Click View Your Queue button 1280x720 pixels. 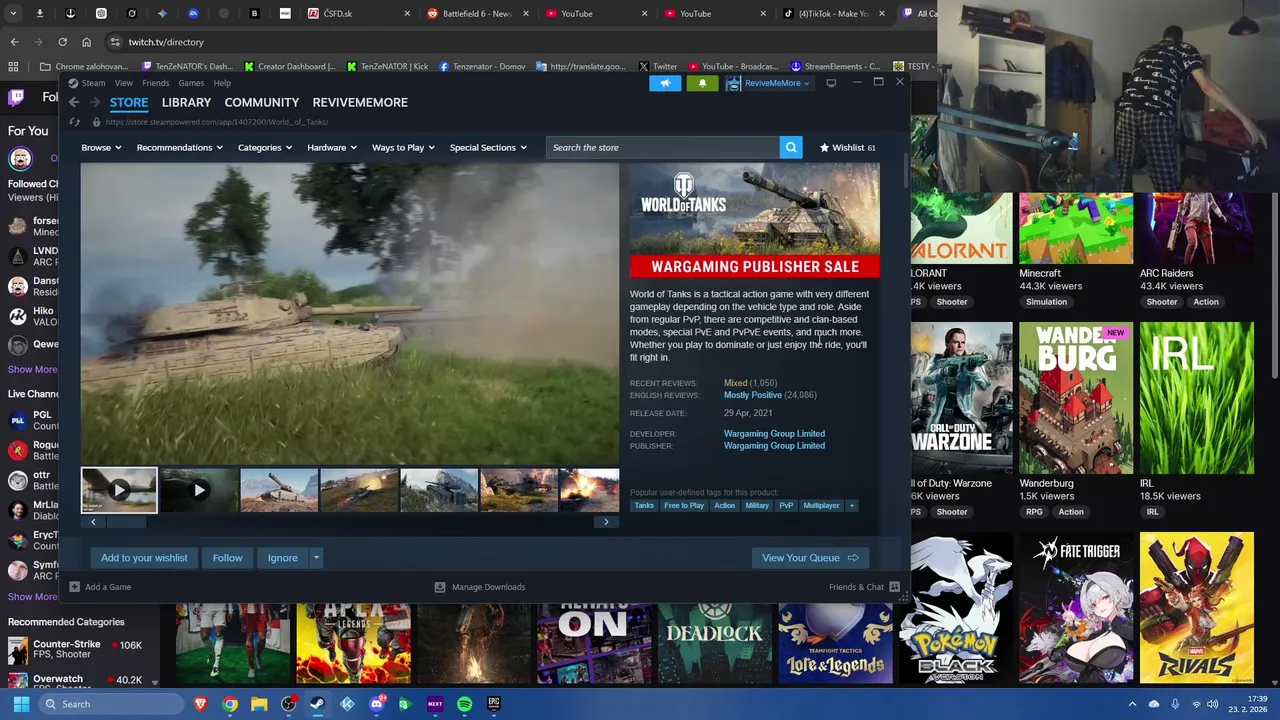coord(810,558)
